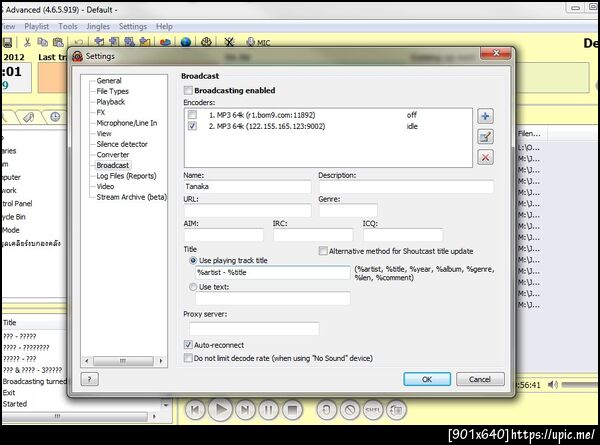The height and width of the screenshot is (445, 600).
Task: Click the globe broadcast icon in toolbar
Action: [x=186, y=42]
